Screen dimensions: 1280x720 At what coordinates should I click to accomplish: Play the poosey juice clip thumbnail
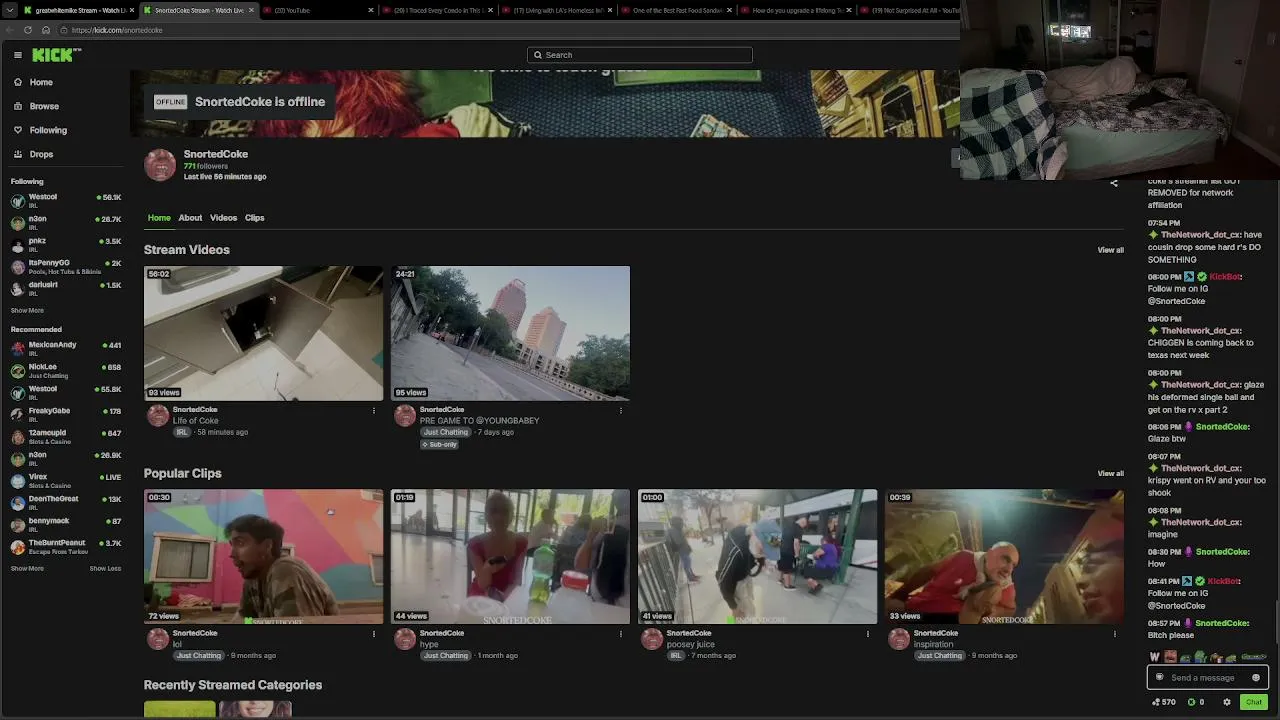point(757,556)
